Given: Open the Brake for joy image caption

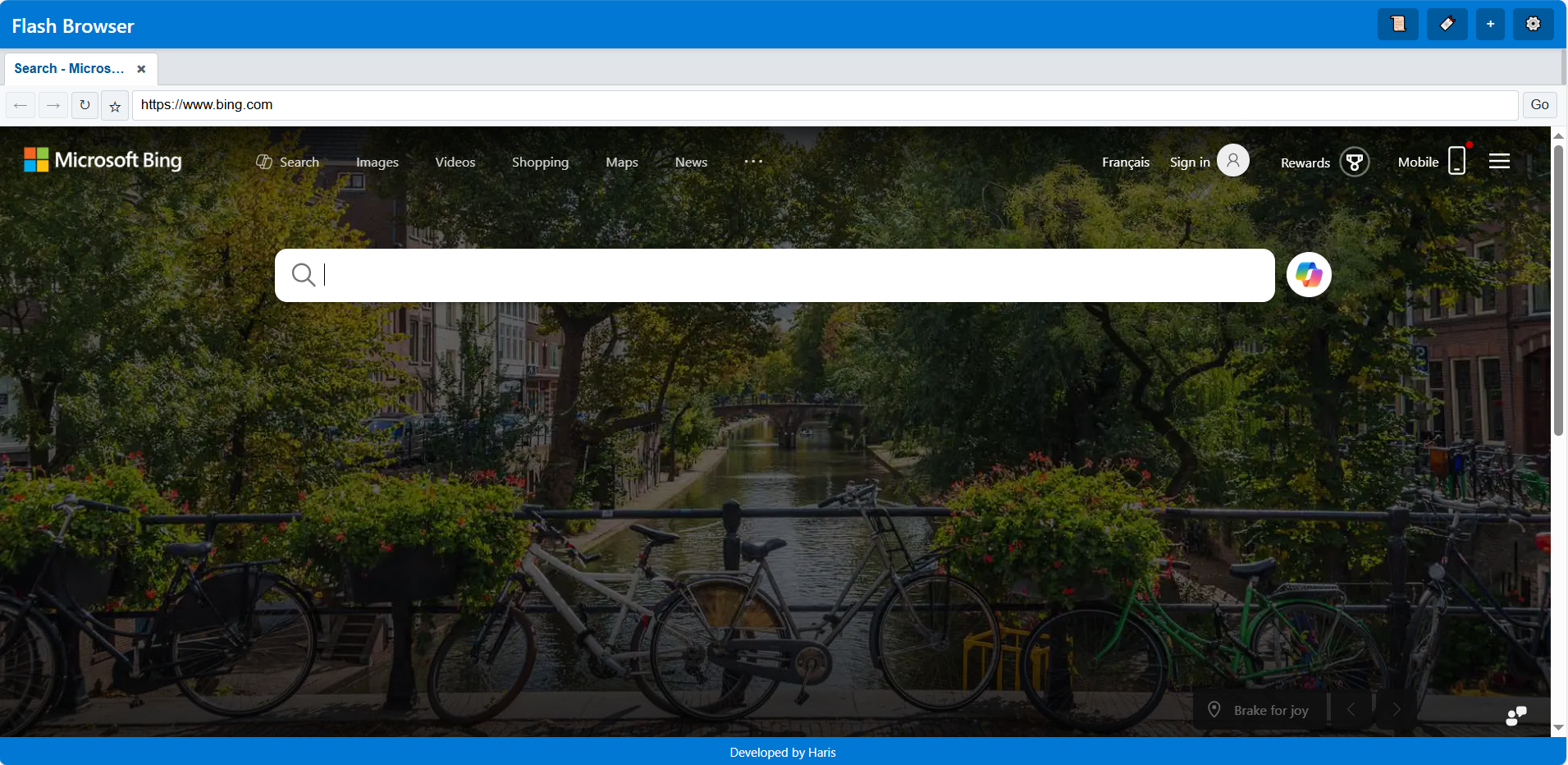Looking at the screenshot, I should click(x=1271, y=711).
